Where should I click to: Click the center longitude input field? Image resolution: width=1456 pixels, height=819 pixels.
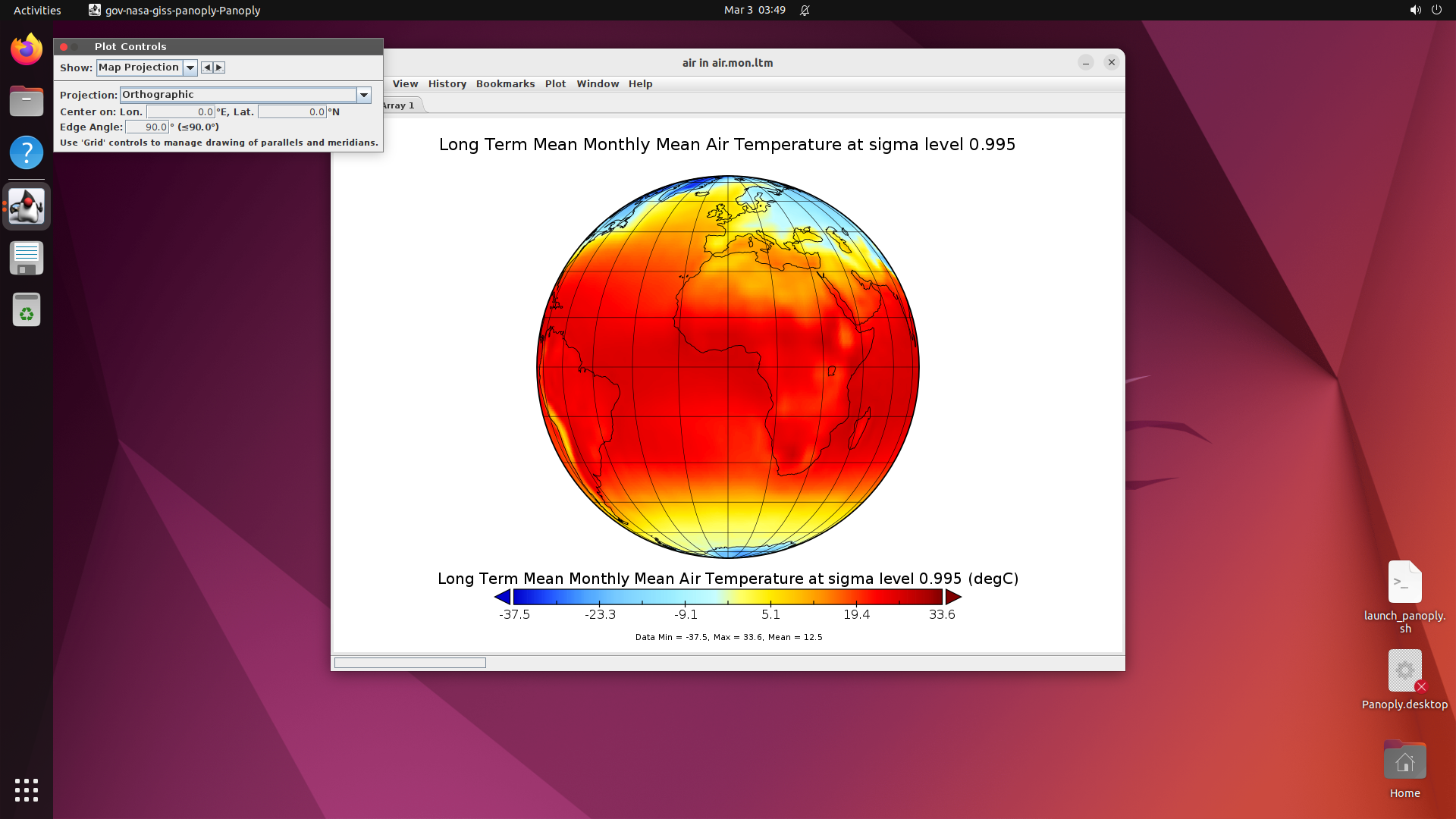point(180,111)
